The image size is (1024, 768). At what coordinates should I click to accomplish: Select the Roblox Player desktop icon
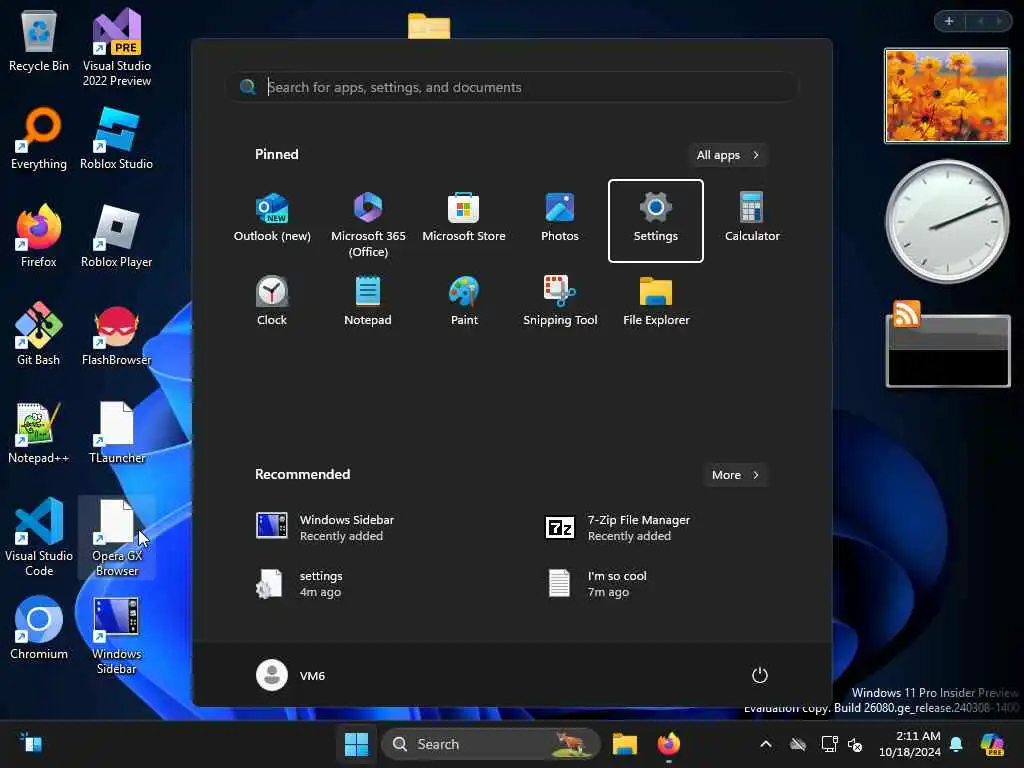pyautogui.click(x=116, y=236)
